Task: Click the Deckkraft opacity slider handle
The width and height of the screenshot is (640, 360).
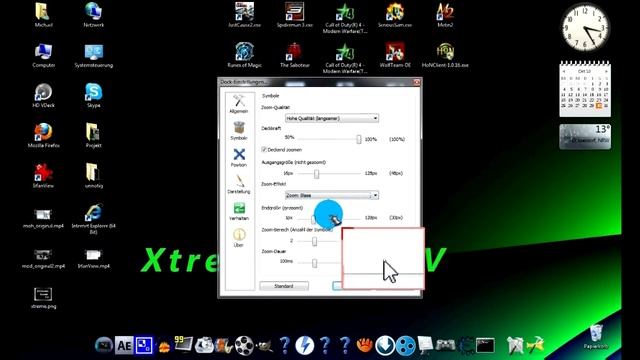Action: click(x=358, y=139)
